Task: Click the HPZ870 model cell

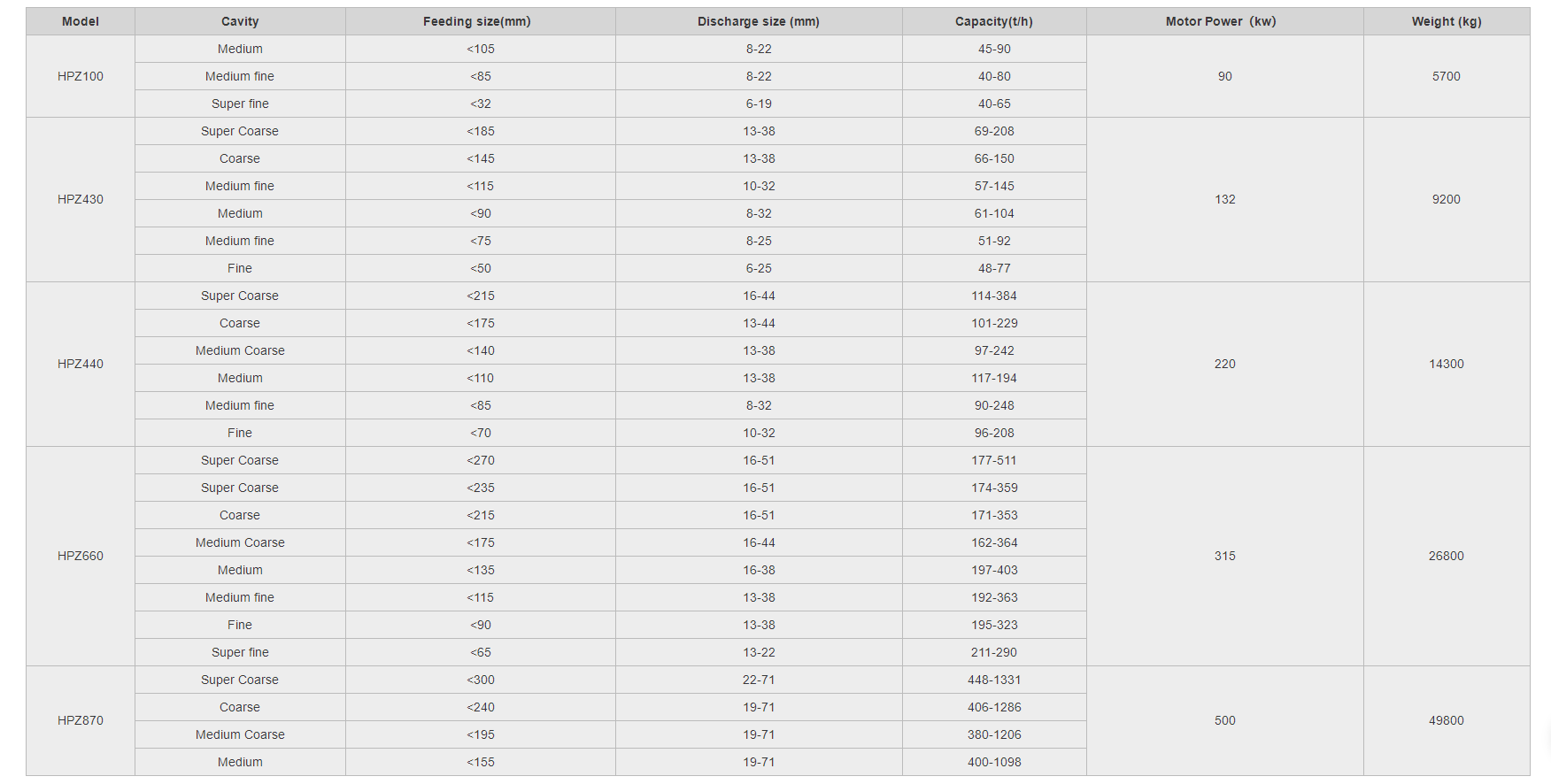Action: coord(81,720)
